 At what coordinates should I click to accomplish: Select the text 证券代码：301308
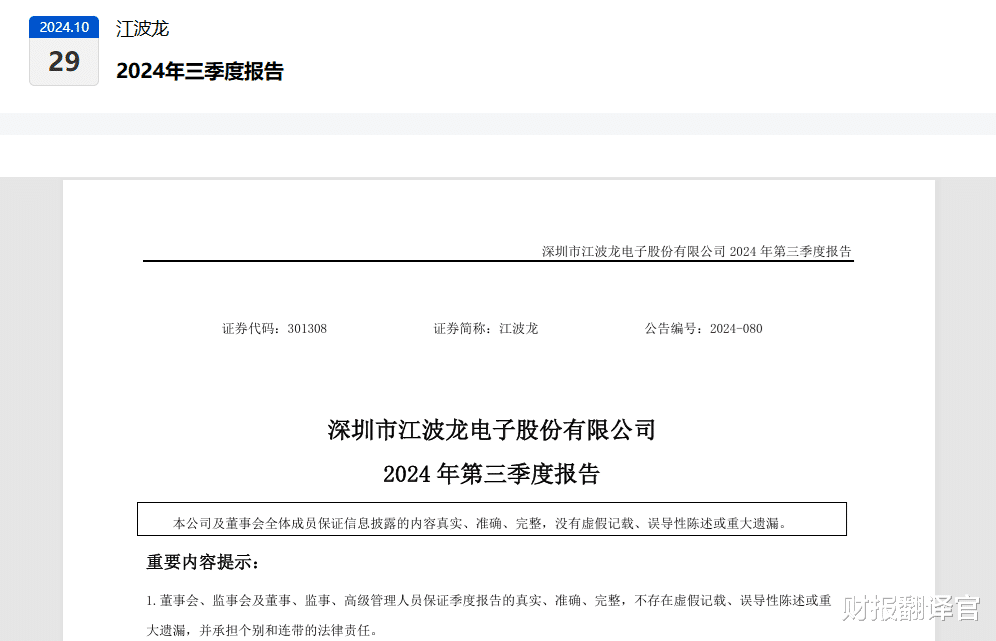tap(274, 328)
